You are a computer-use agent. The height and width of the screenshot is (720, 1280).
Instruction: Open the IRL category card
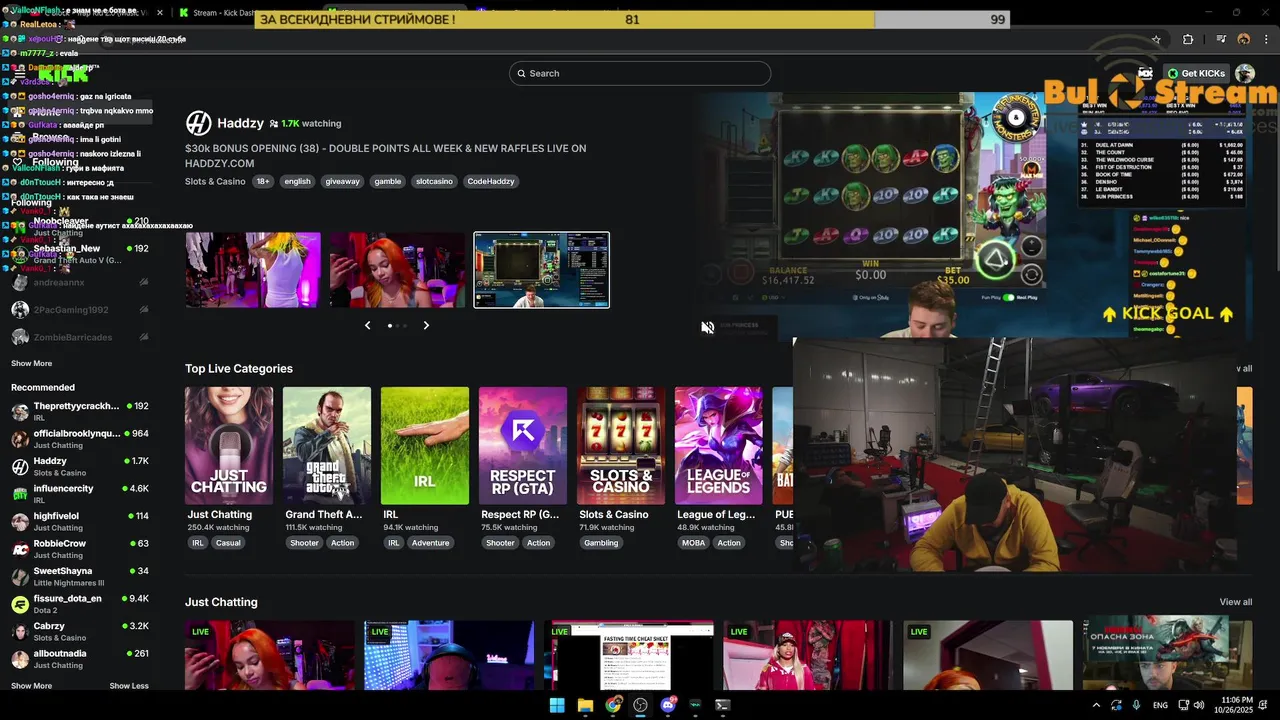425,446
